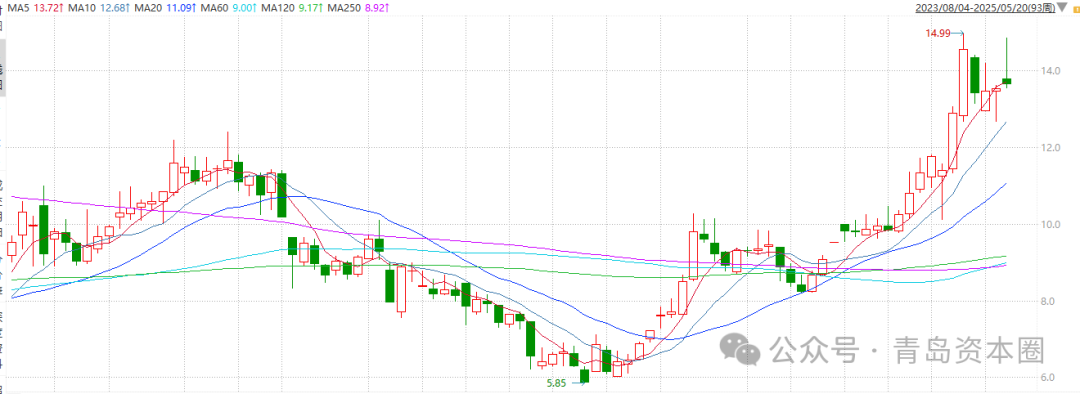This screenshot has height=394, width=1080.
Task: Click the 2023/08/04-2025/05/20(93周) date range link
Action: tap(986, 8)
